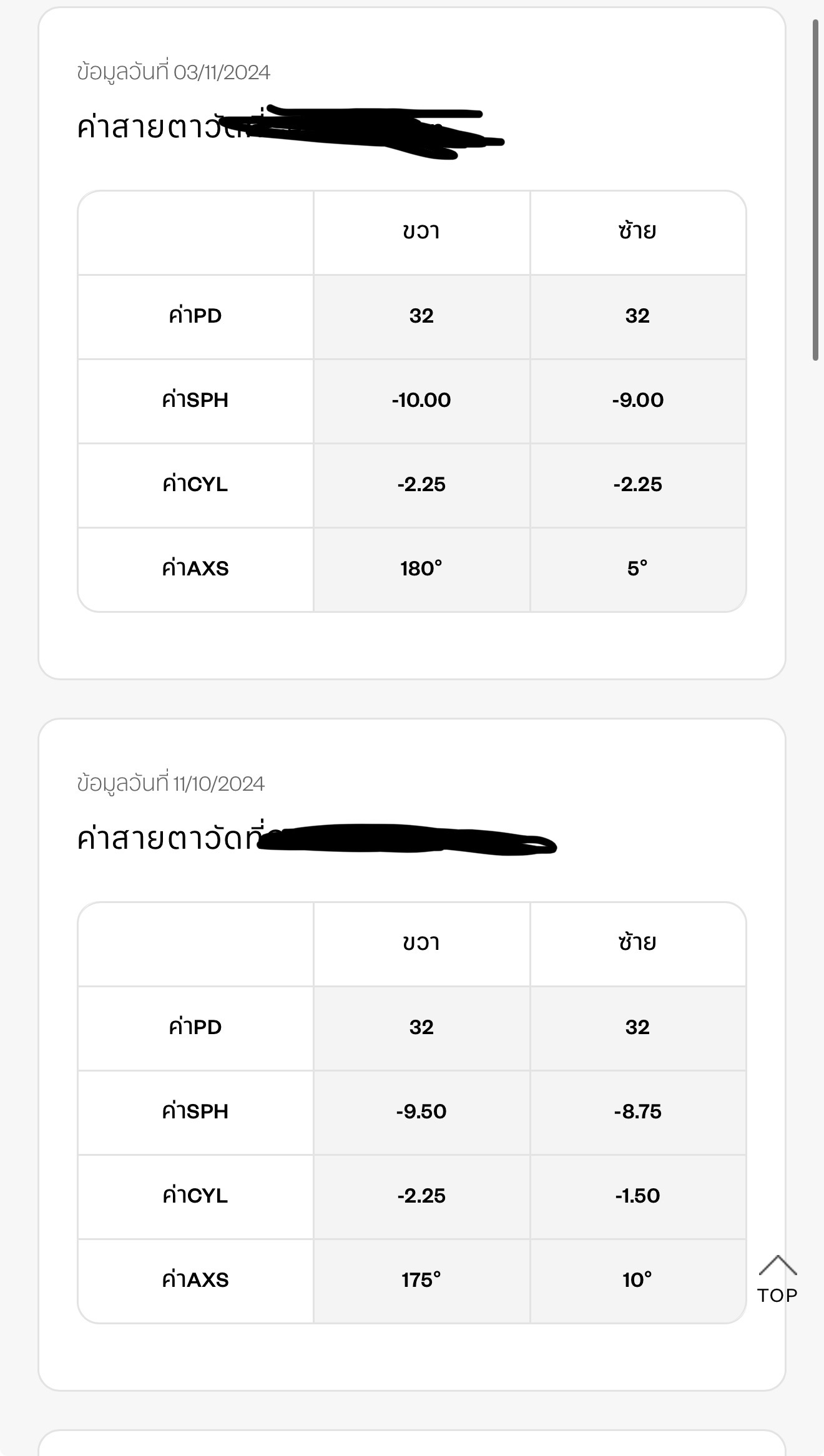Click the 175° axis value cell
Image resolution: width=824 pixels, height=1456 pixels.
point(421,1280)
